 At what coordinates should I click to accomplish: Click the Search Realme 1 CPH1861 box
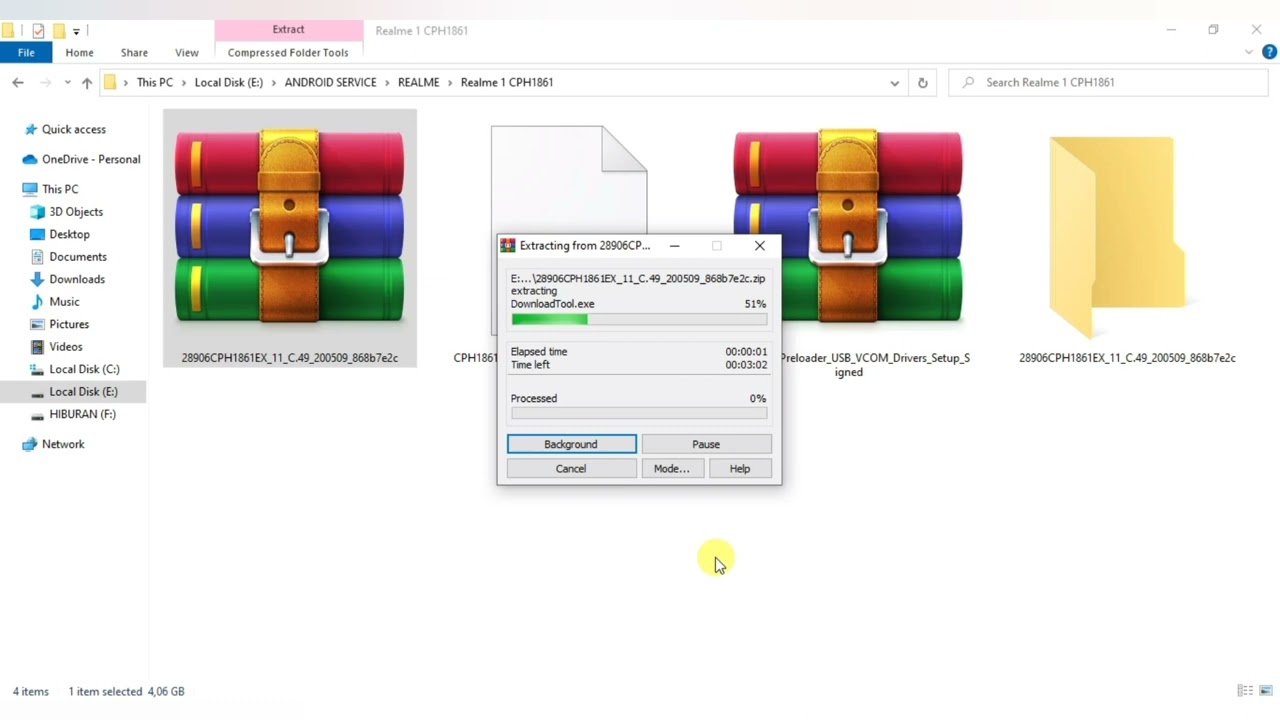[1110, 82]
